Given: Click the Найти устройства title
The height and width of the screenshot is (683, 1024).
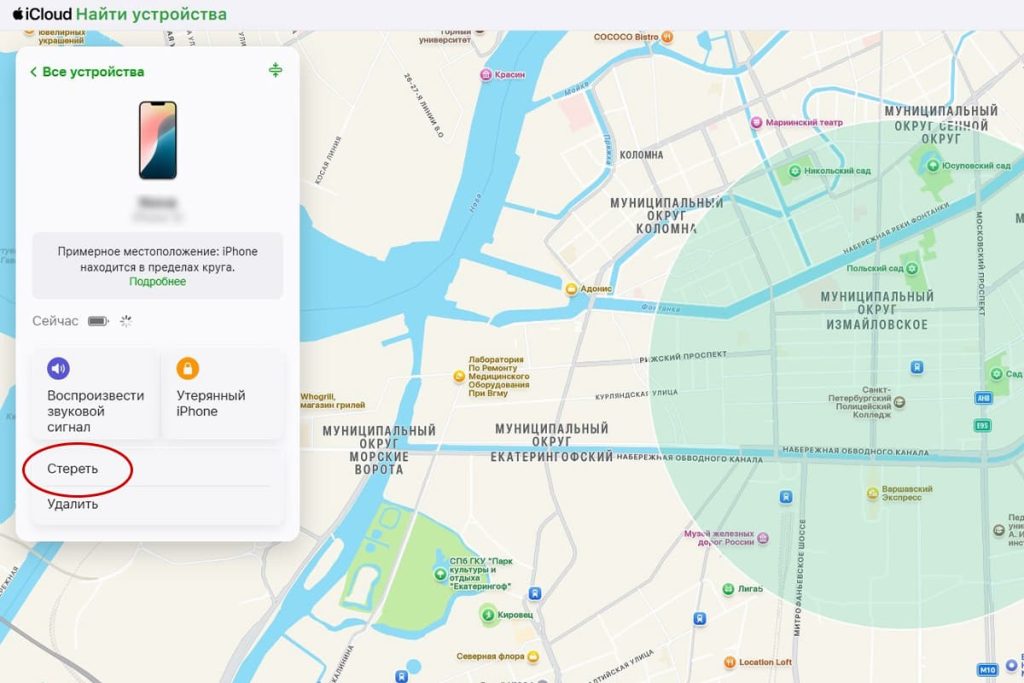Looking at the screenshot, I should [x=152, y=14].
